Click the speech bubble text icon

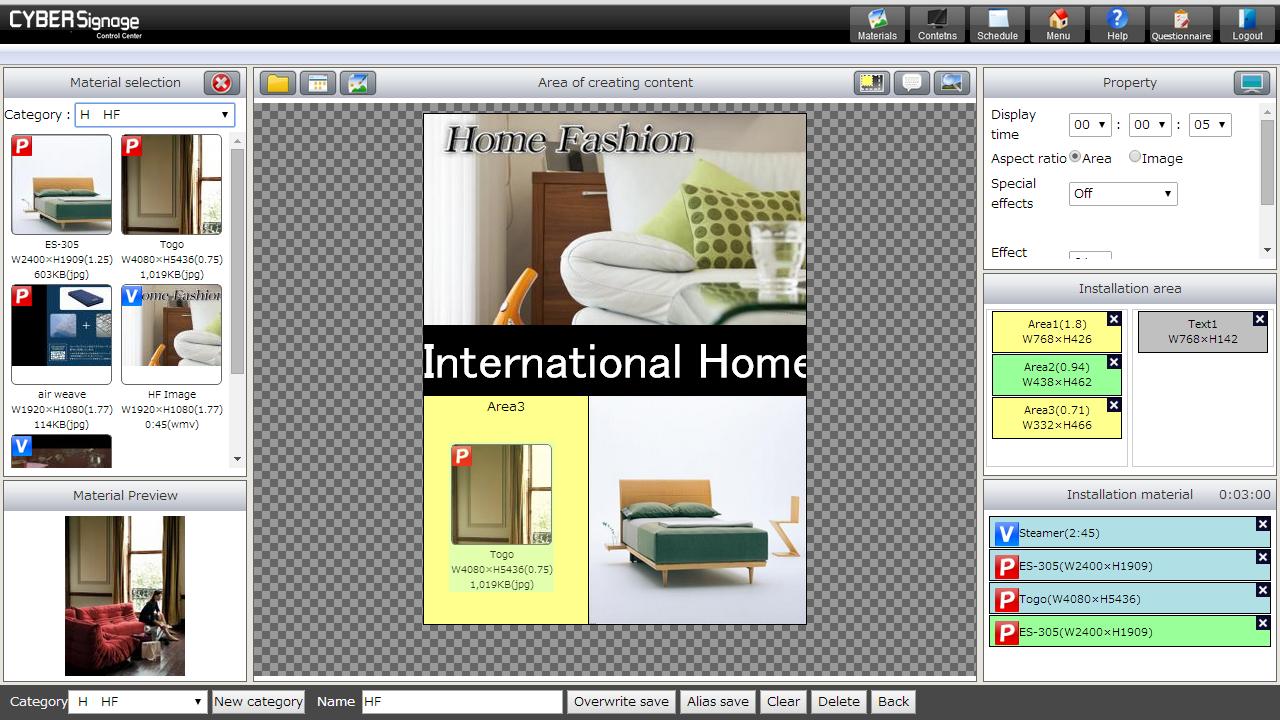click(x=912, y=83)
